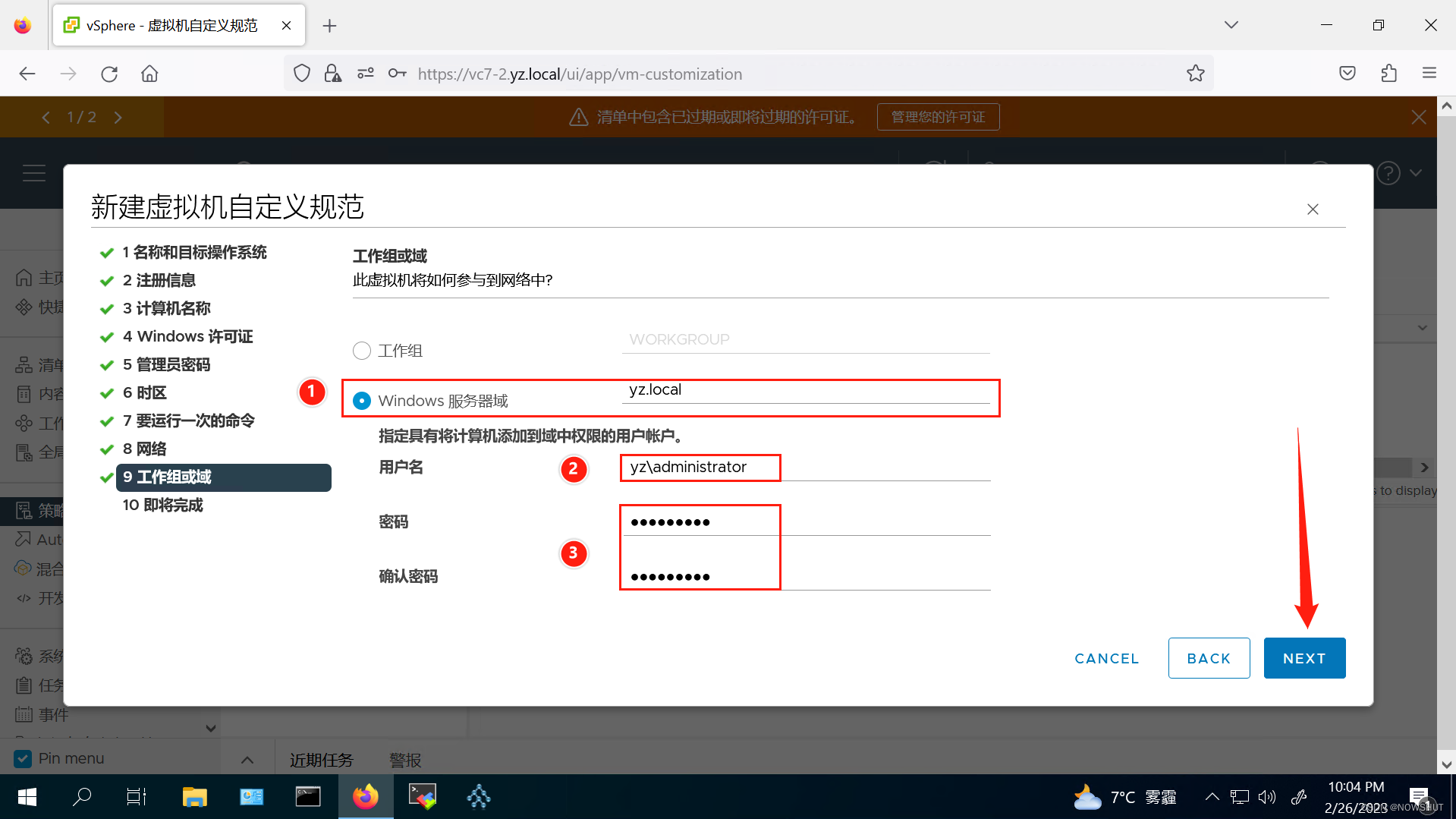Open the 内容库 content library icon
Screen dimensions: 1456x819
[24, 393]
